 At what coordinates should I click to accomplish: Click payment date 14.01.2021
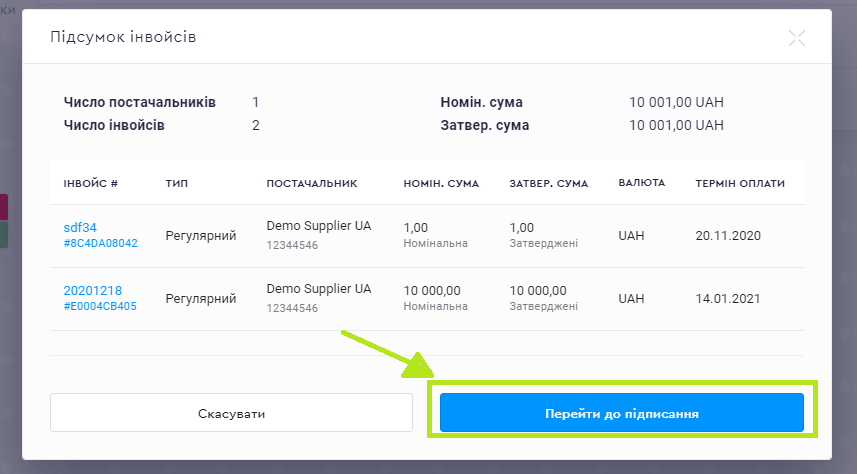728,299
